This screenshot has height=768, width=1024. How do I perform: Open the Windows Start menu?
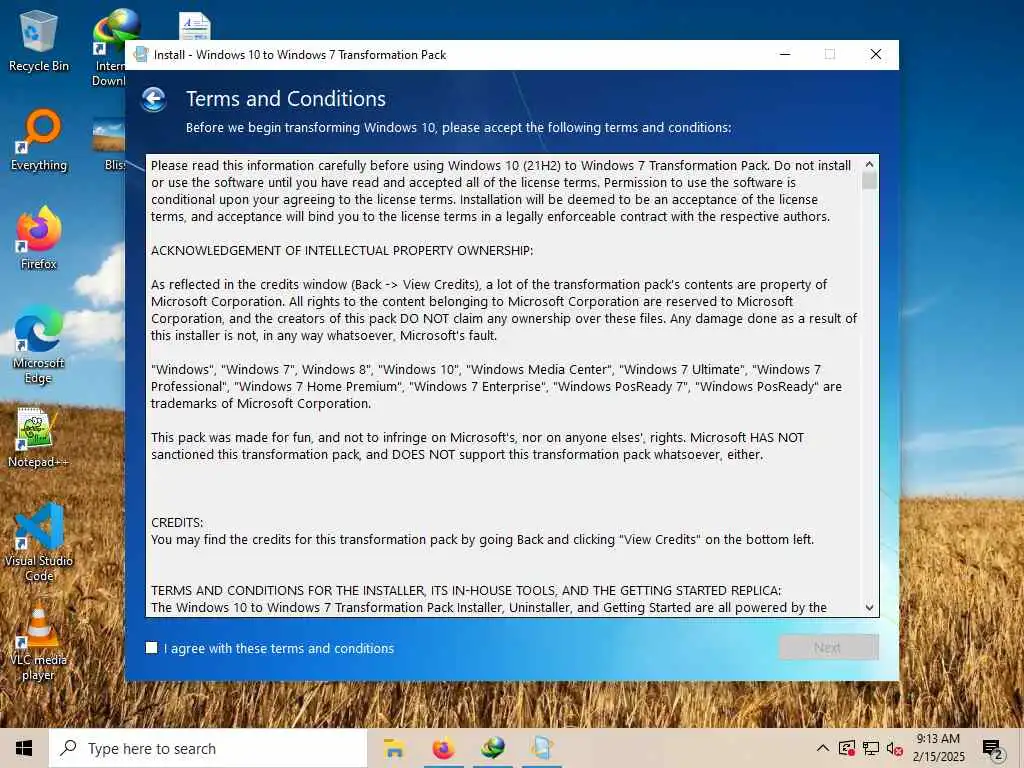[x=24, y=748]
